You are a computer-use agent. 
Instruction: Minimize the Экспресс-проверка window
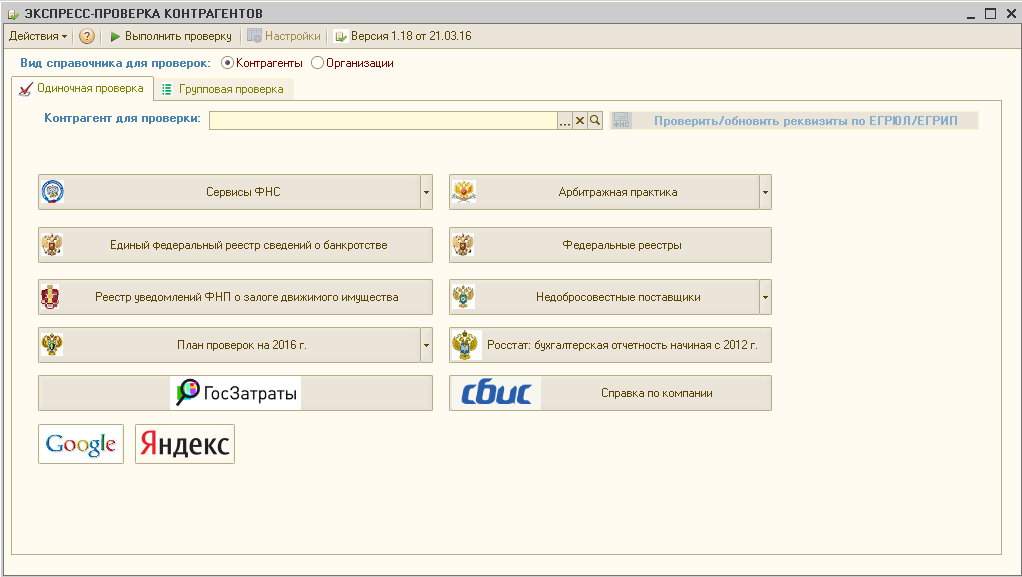coord(971,14)
